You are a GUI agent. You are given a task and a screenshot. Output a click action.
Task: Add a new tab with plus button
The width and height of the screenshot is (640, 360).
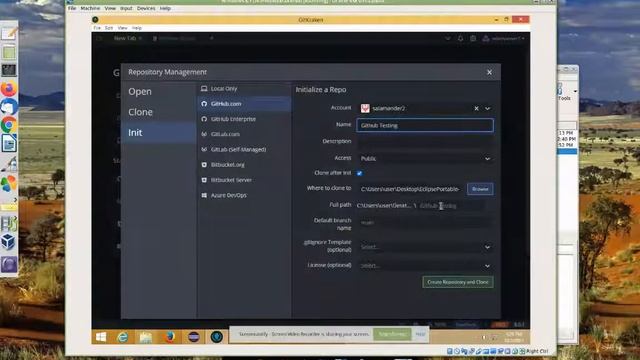point(211,38)
